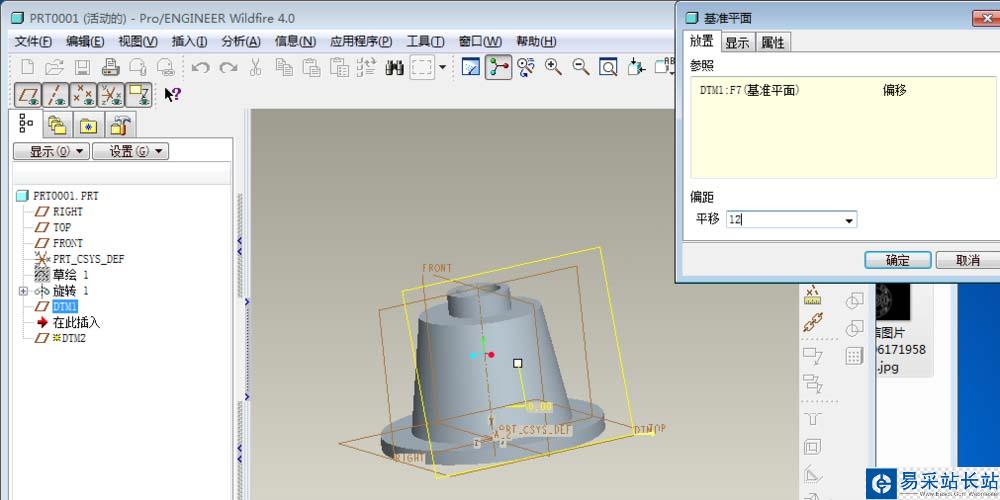
Task: Open the 编辑(E) menu
Action: tap(85, 41)
